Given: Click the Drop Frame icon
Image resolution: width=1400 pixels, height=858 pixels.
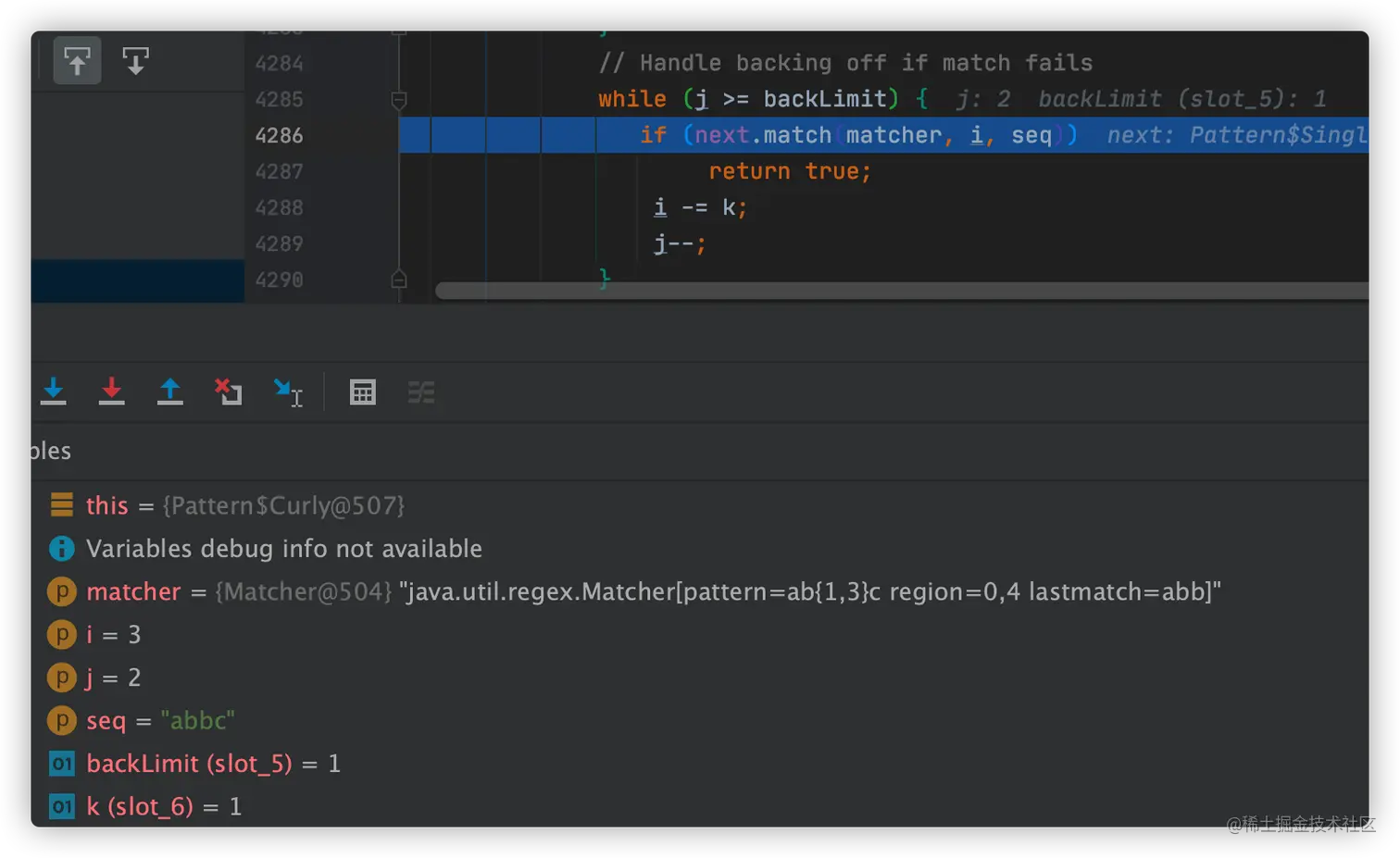Looking at the screenshot, I should [x=229, y=392].
